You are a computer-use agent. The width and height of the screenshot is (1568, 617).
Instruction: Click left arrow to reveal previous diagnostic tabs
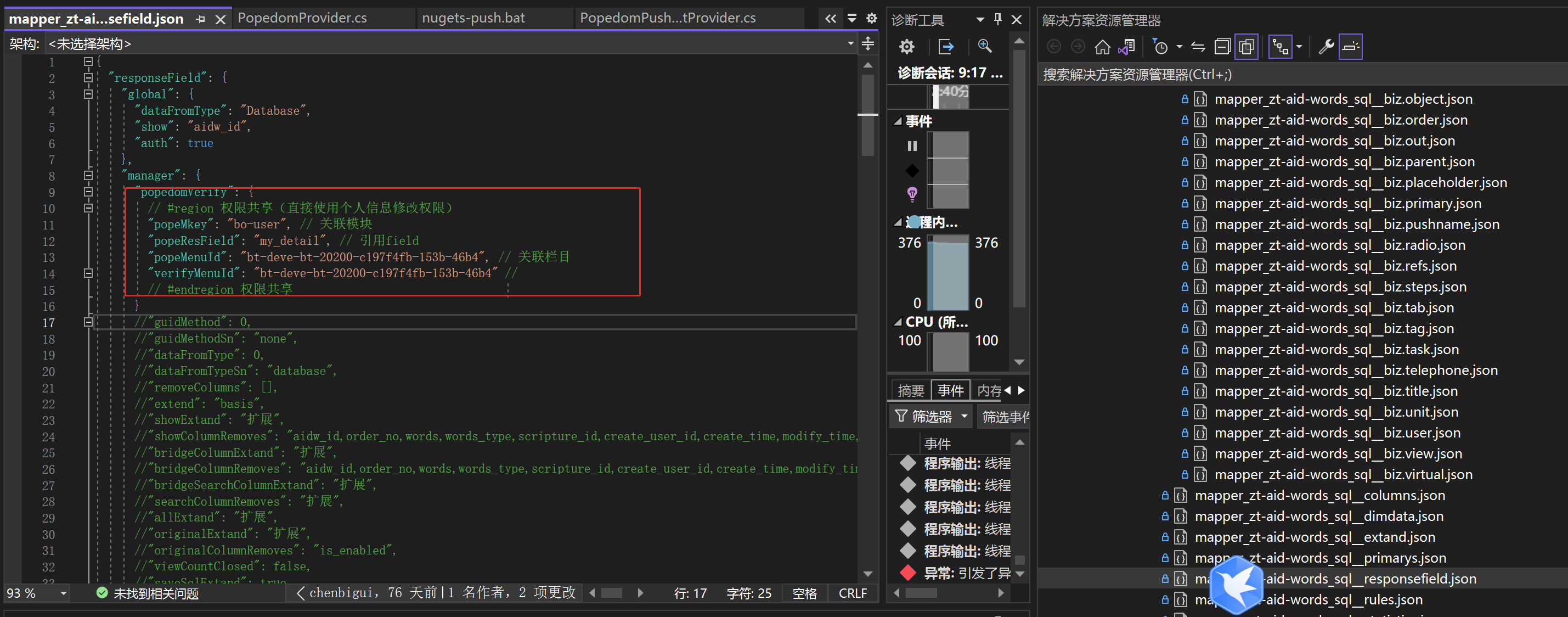pyautogui.click(x=1008, y=390)
